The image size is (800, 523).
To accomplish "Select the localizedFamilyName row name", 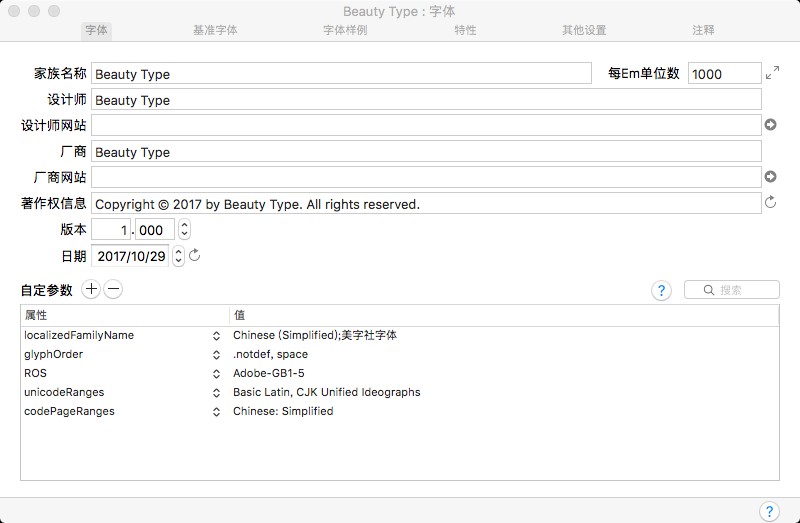I will coord(79,335).
